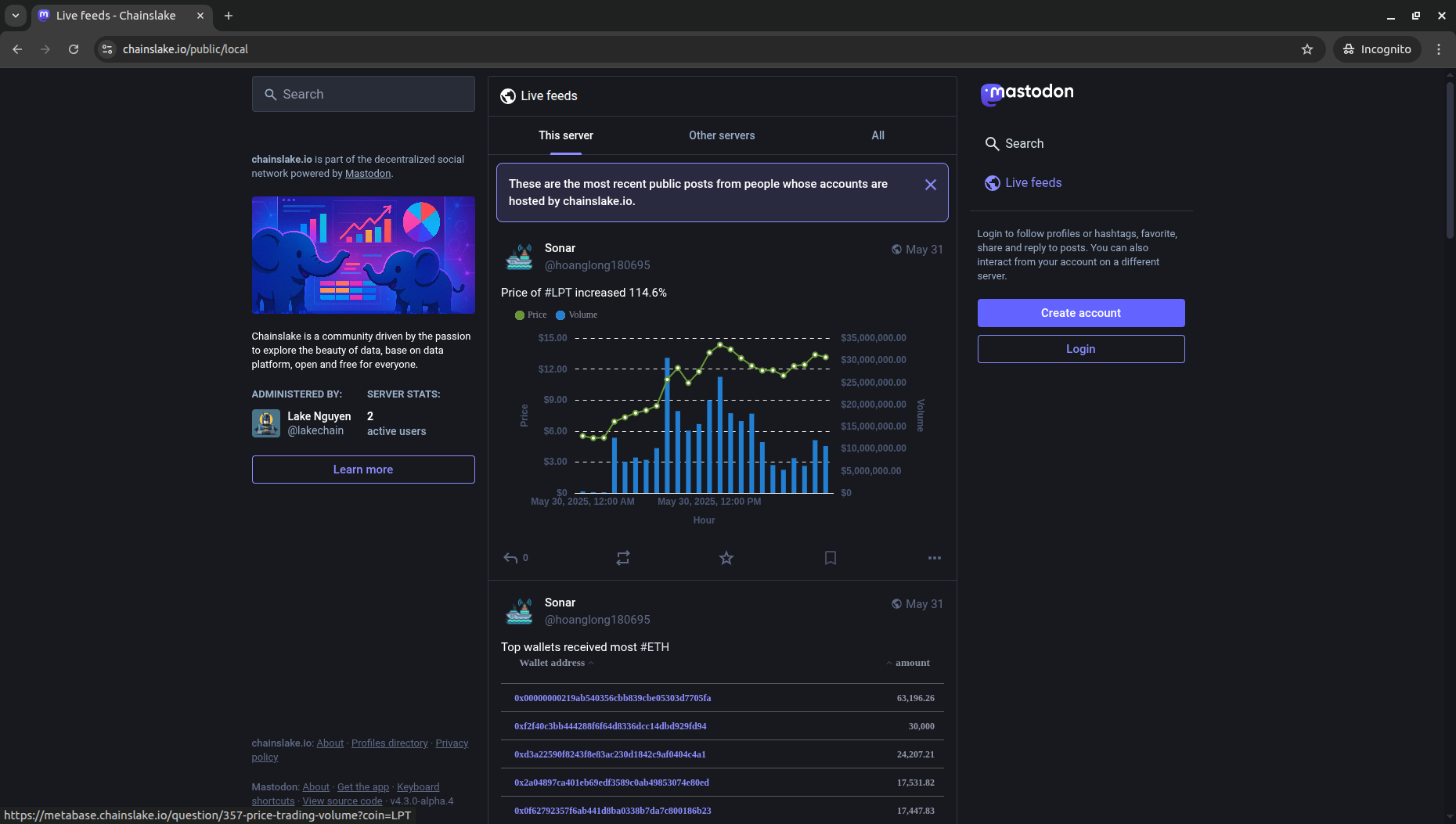Click the left Search input field
Screen dimensions: 1456x824
coord(363,94)
